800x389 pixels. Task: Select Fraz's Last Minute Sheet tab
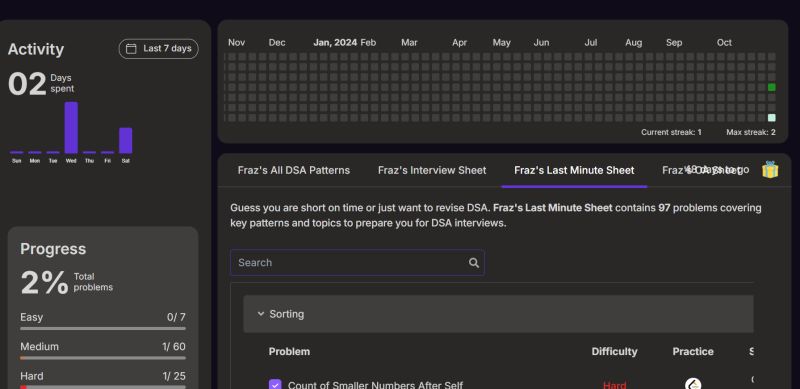click(574, 170)
